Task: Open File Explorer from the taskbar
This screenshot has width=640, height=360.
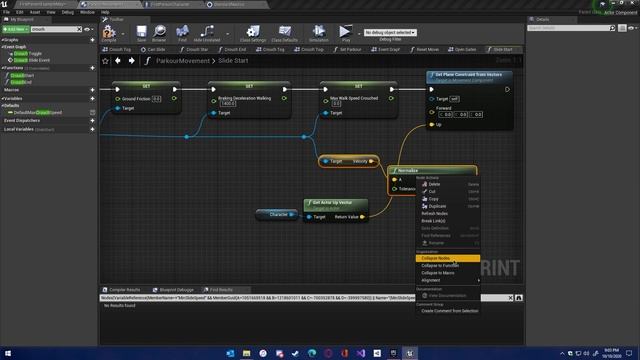Action: pyautogui.click(x=247, y=353)
